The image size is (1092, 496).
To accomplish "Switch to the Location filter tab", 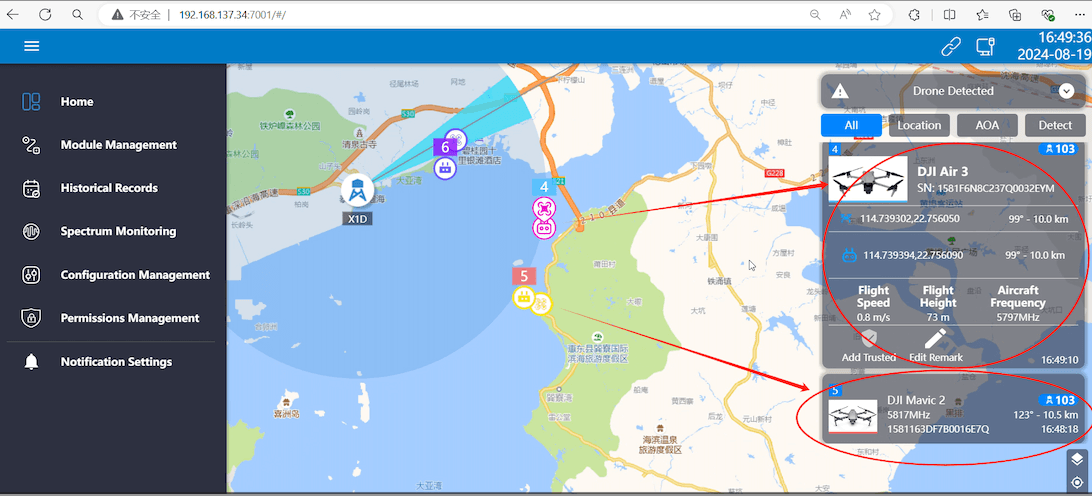I will coord(918,125).
